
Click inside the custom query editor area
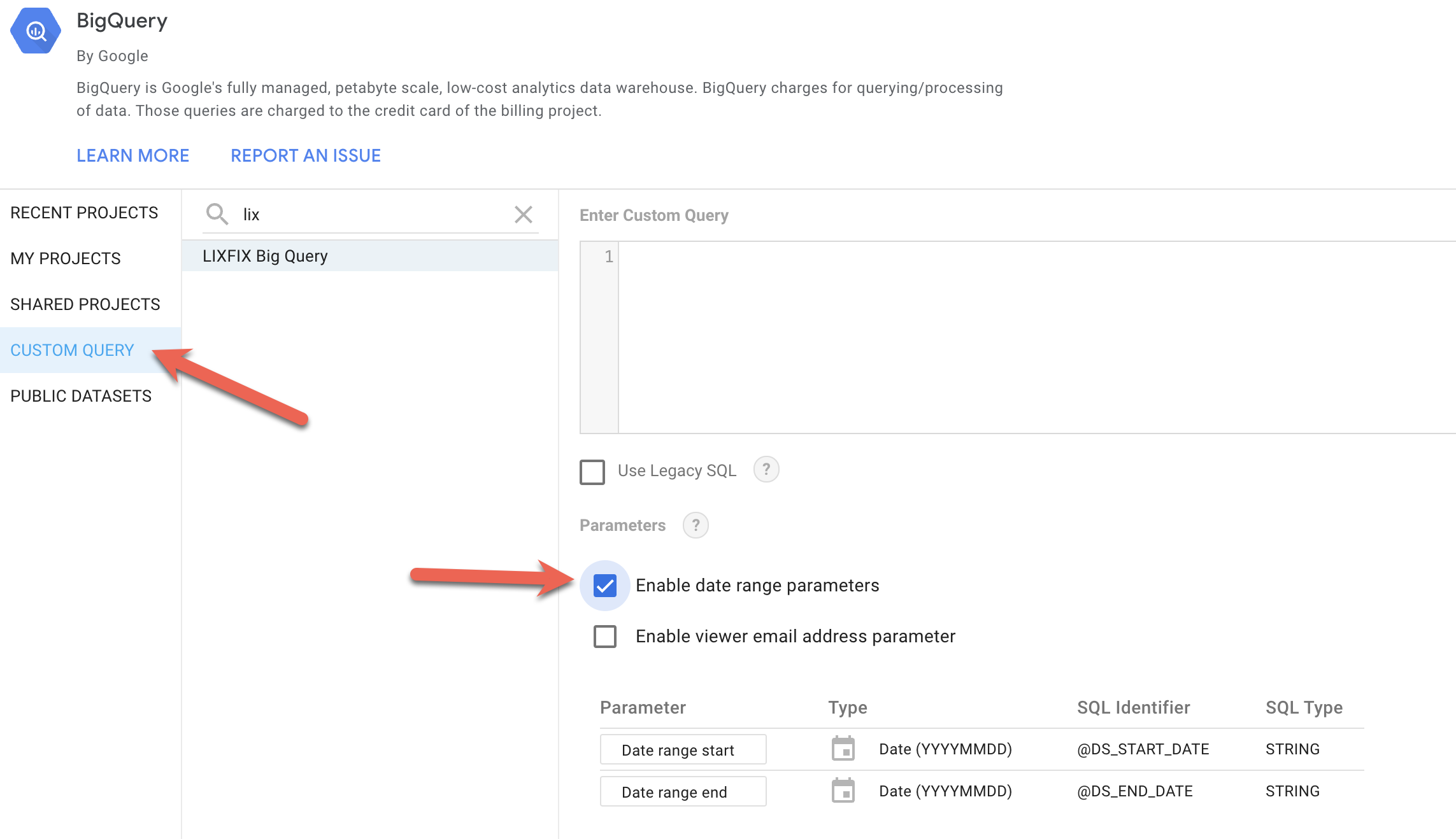1037,337
